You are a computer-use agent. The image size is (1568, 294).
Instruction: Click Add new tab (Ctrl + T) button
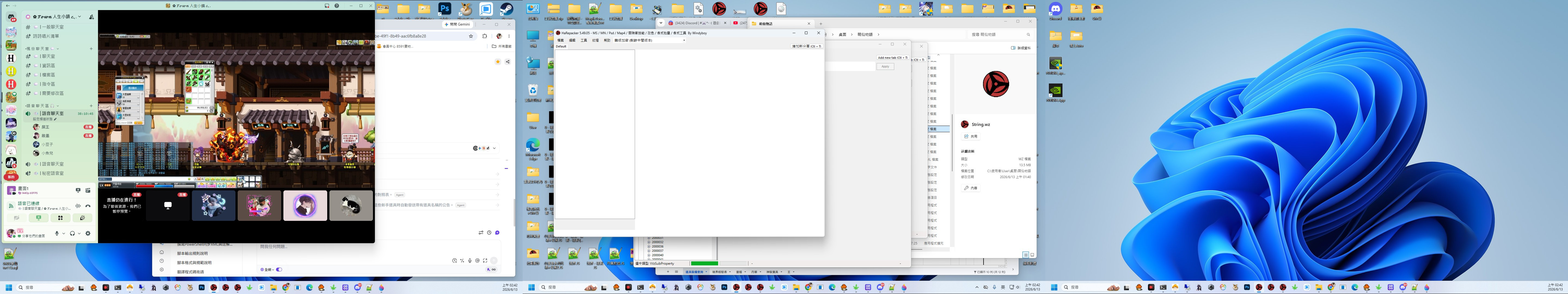click(x=892, y=58)
